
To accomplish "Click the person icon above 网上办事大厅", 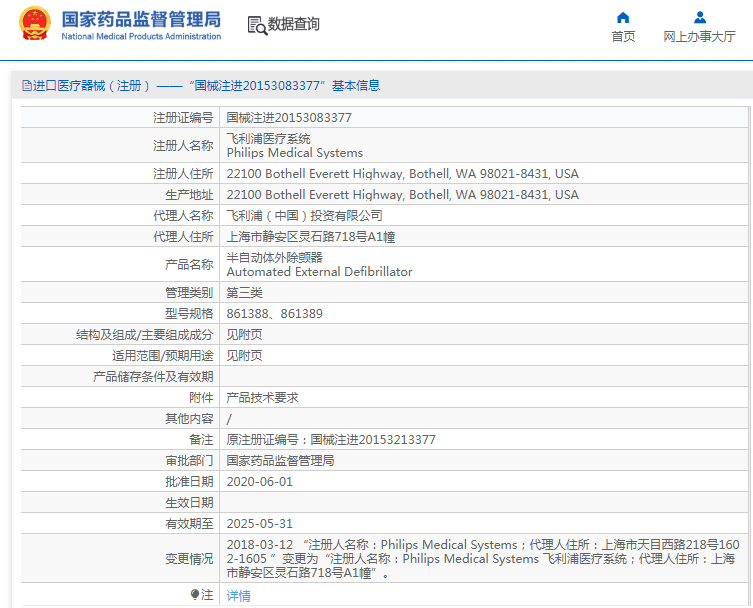I will [700, 17].
